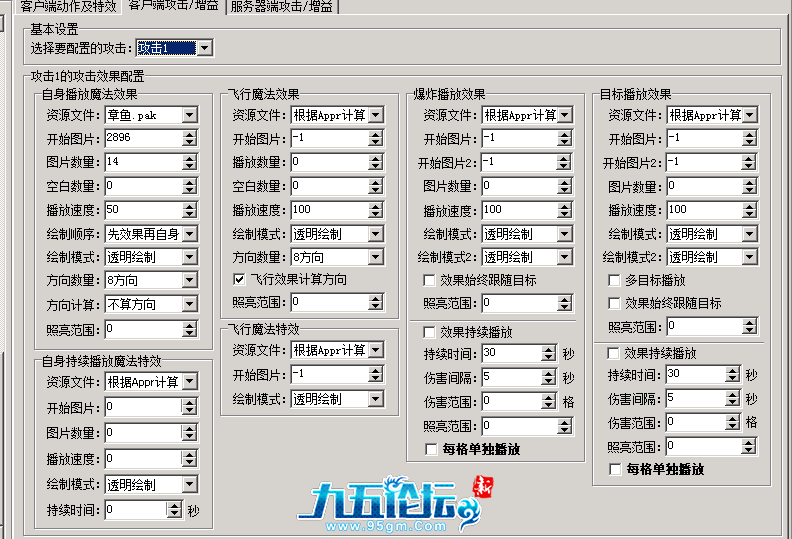Open 自身持续播放魔法特效 绘制模式 dropdown
This screenshot has height=539, width=792.
point(189,485)
